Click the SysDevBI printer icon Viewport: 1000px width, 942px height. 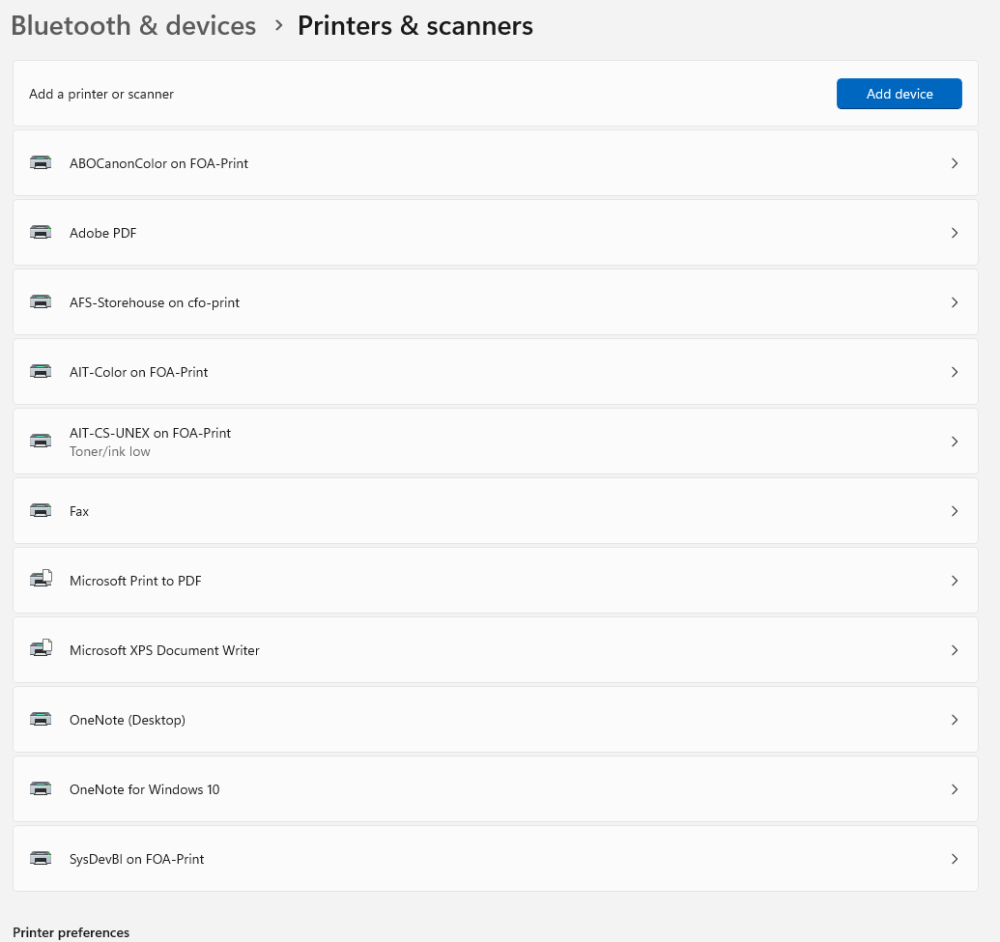coord(41,859)
